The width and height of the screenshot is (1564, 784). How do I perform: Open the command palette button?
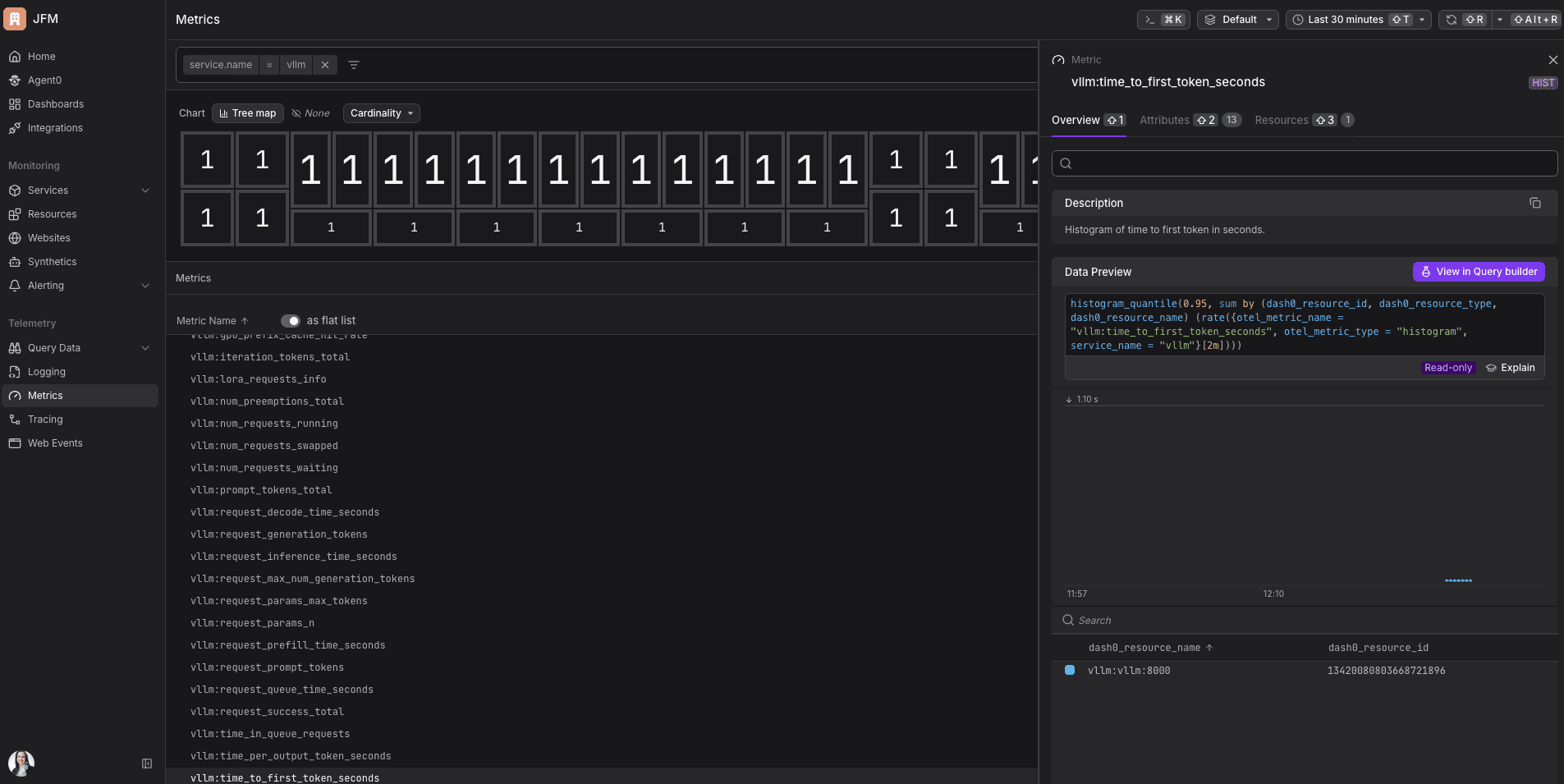click(1163, 20)
